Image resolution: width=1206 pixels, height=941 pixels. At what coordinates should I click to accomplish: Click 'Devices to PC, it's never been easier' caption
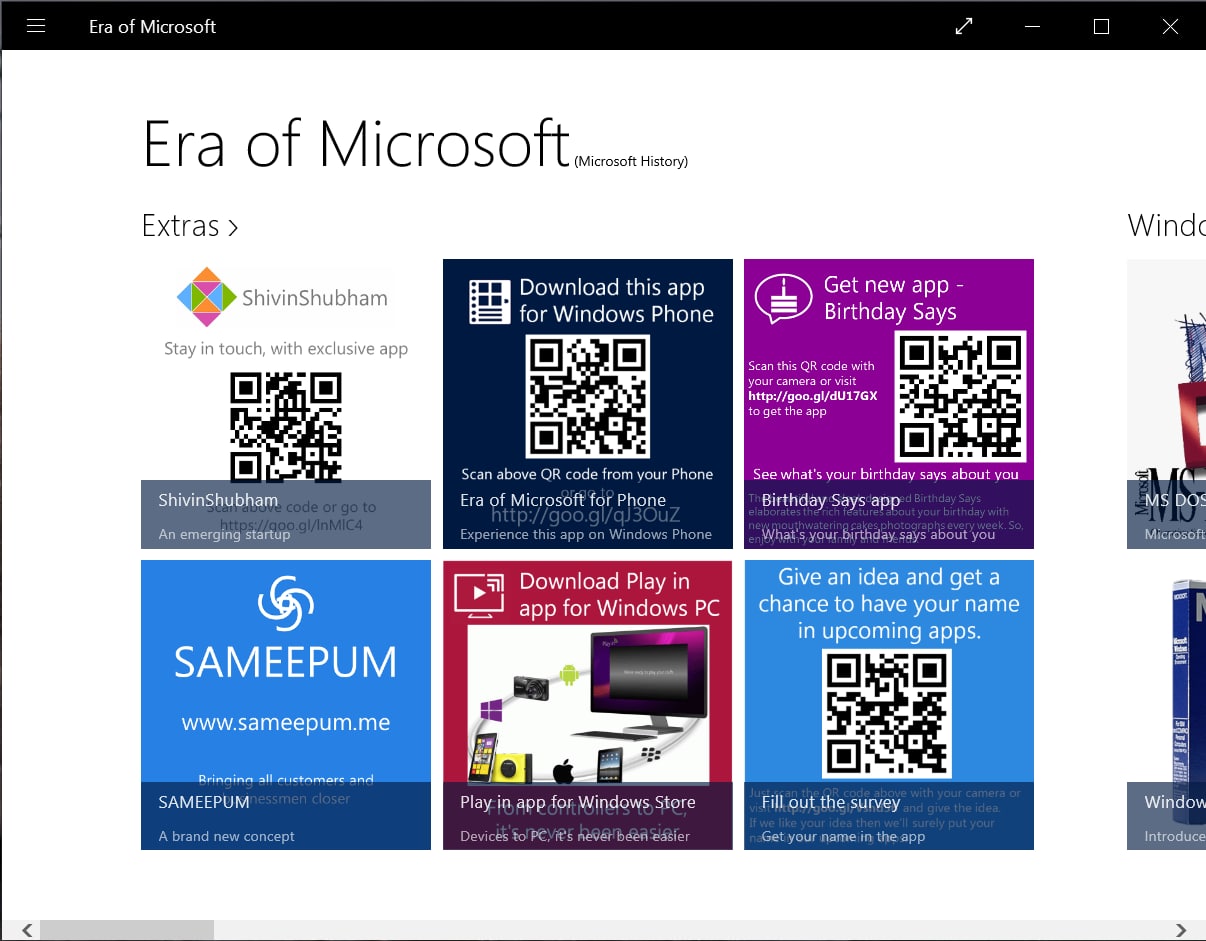click(575, 836)
